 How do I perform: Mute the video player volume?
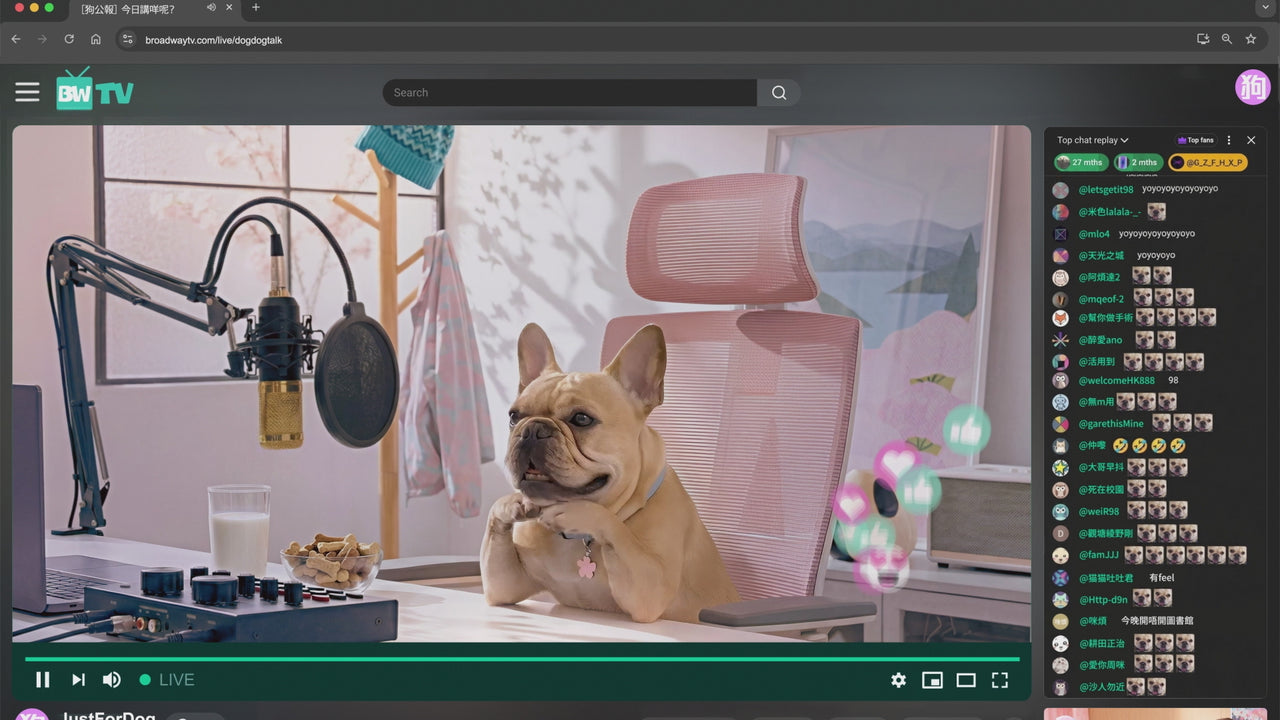[111, 680]
